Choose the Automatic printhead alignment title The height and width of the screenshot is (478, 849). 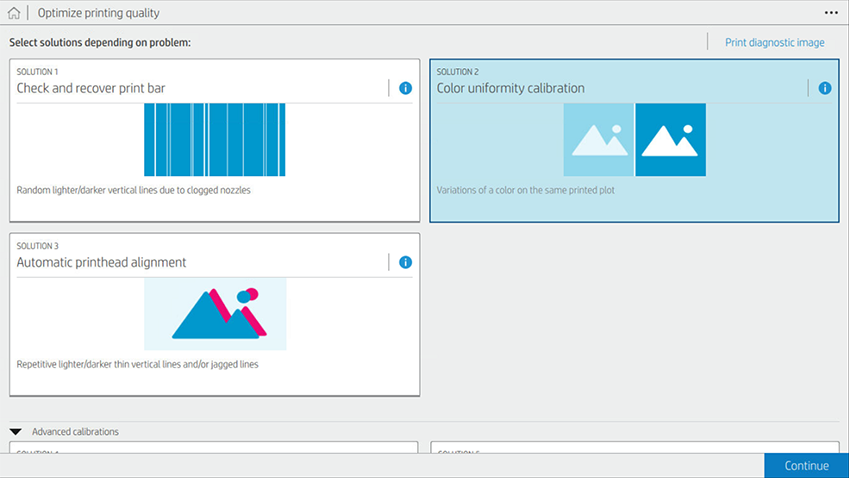pos(101,262)
